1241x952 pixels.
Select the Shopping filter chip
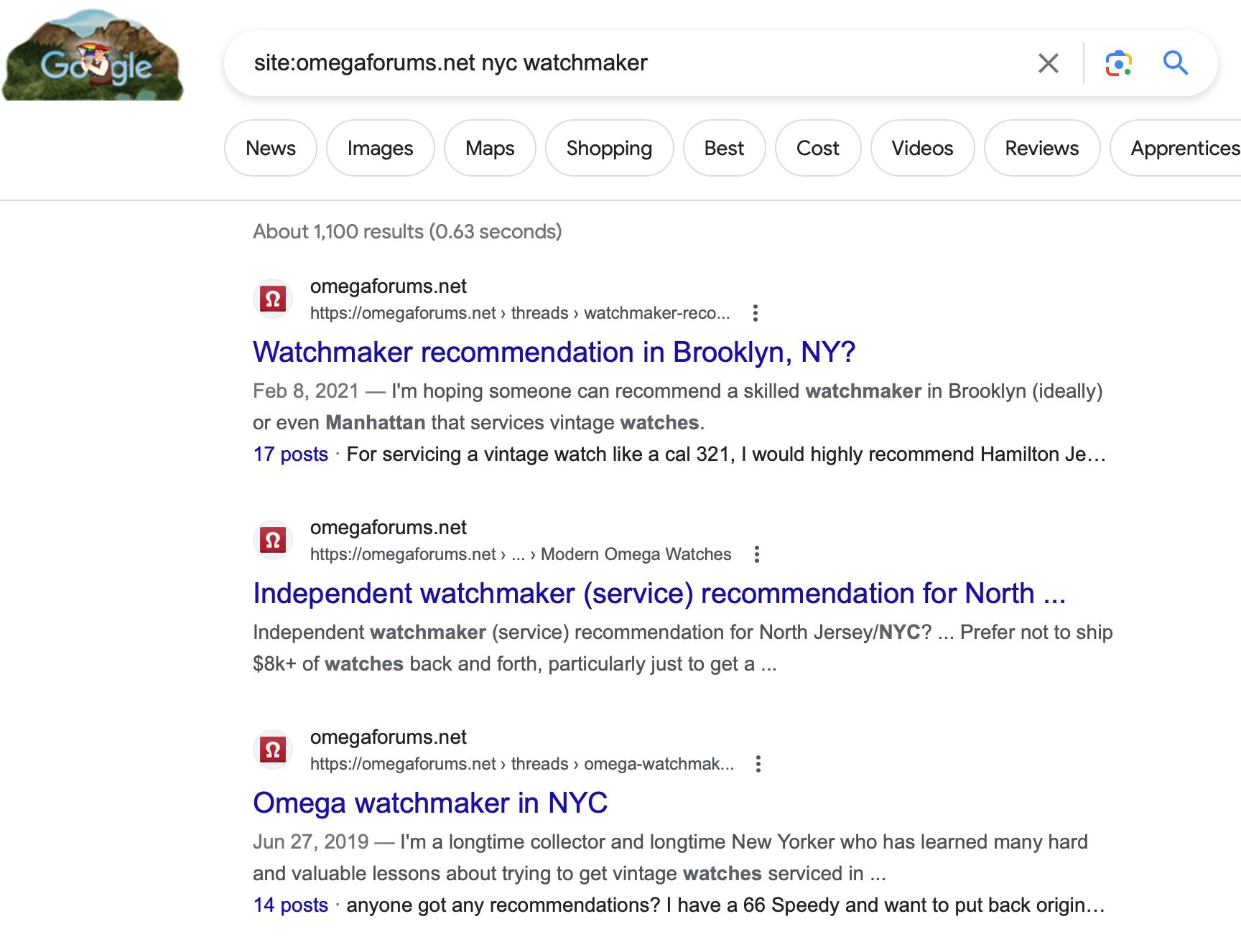[609, 148]
